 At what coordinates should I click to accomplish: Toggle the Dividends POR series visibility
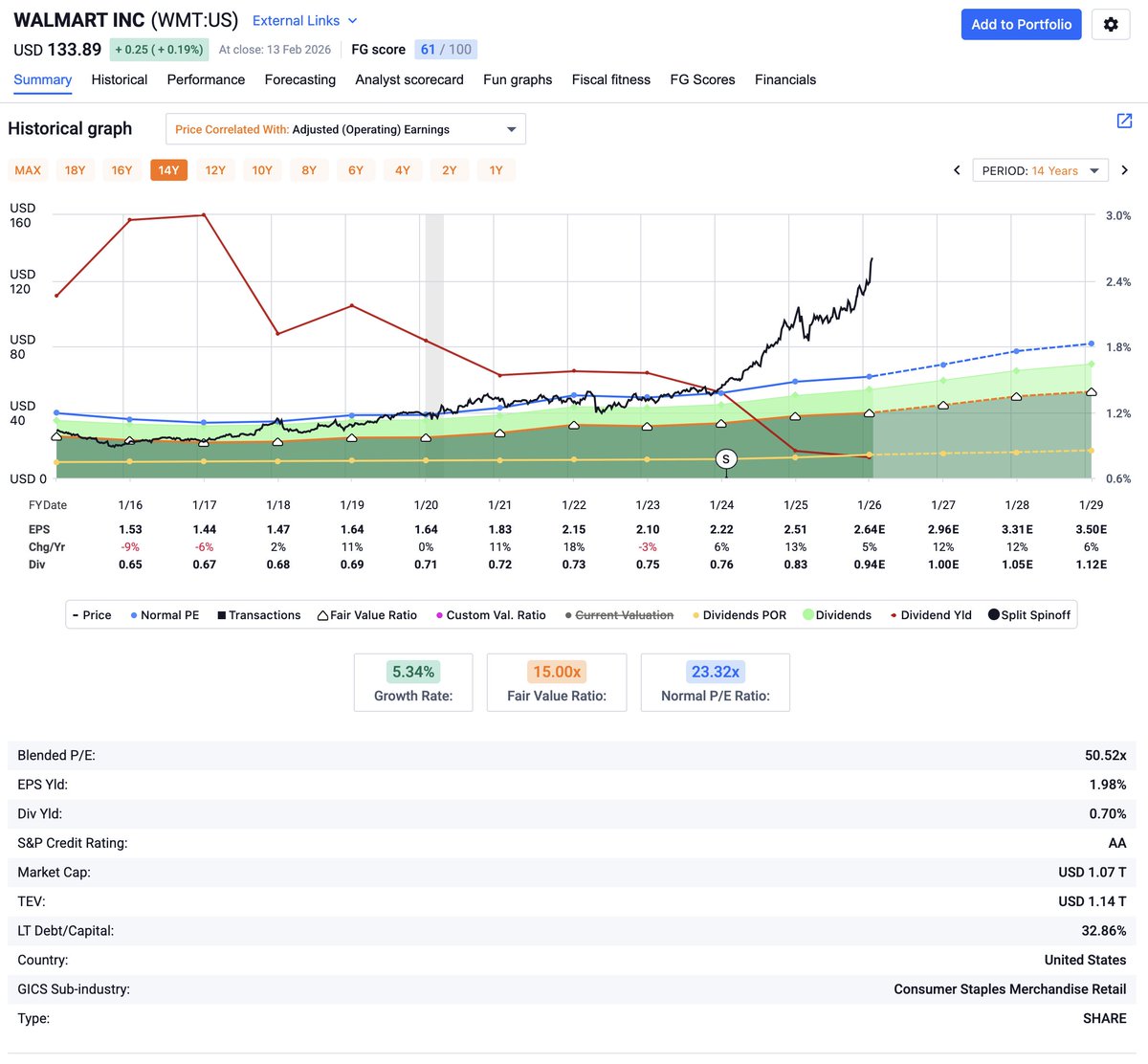[697, 614]
